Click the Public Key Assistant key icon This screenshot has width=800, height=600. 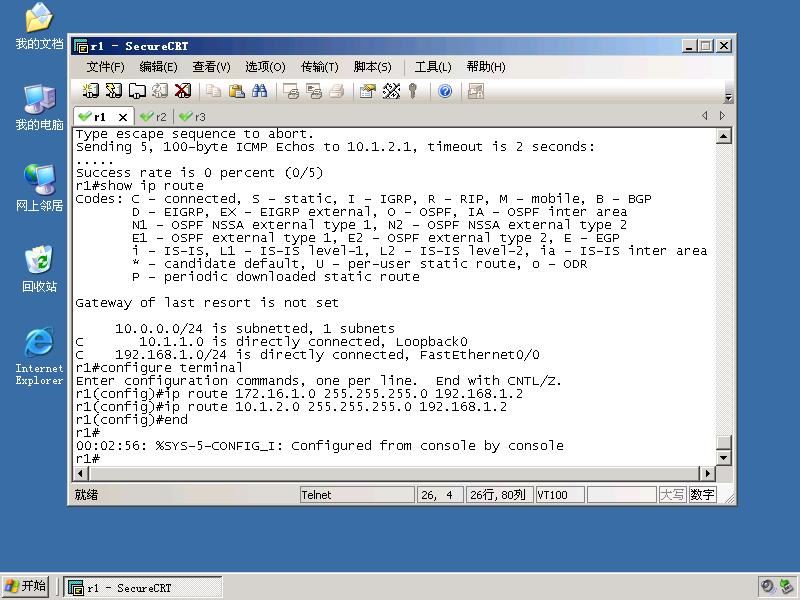pos(413,91)
